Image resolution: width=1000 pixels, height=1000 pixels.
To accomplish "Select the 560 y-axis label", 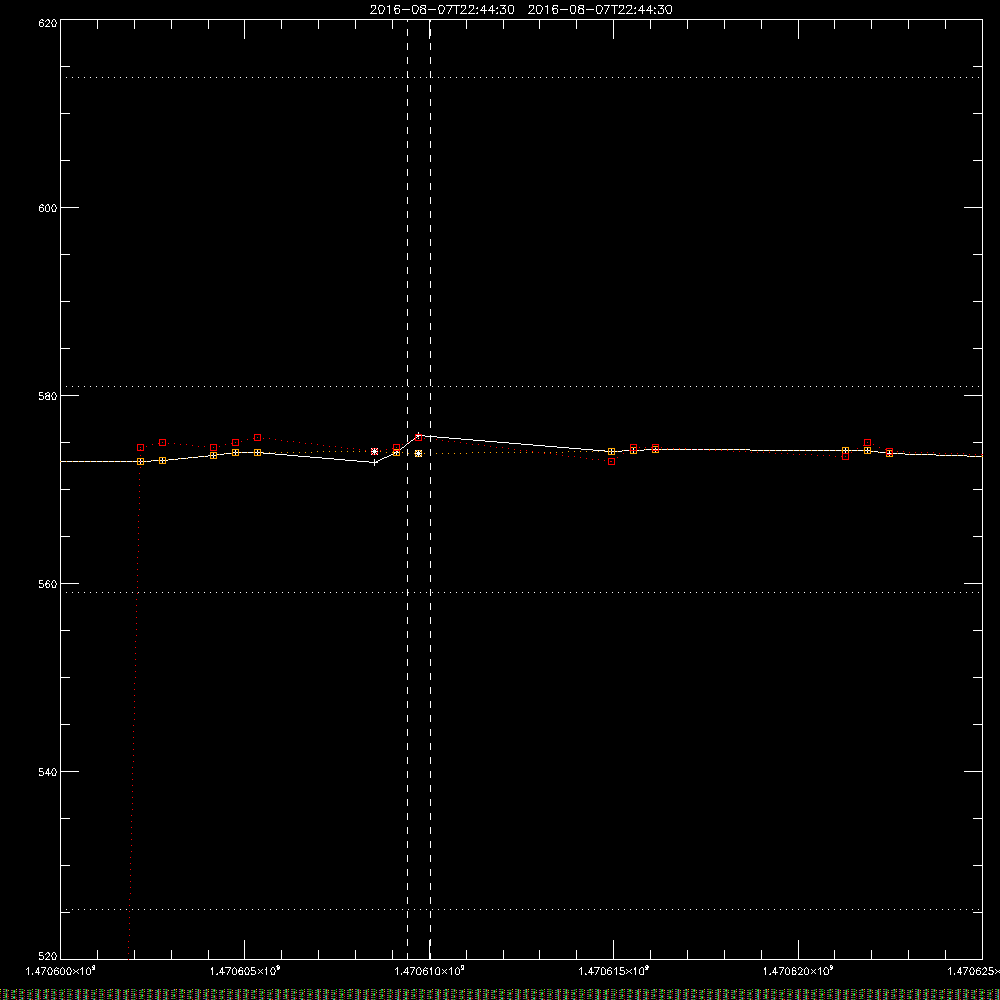I will click(48, 584).
